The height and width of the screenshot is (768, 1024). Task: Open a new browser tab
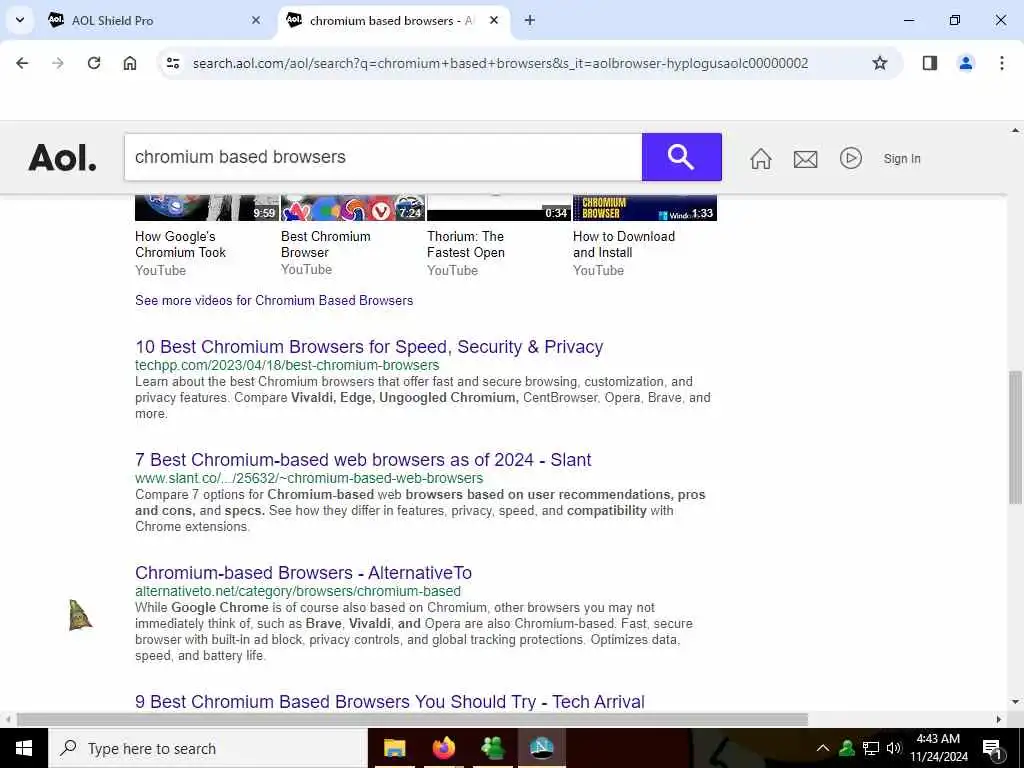530,20
